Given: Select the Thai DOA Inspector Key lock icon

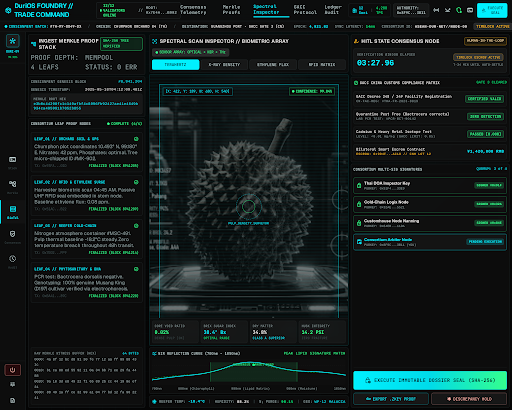Looking at the screenshot, I should coord(359,186).
